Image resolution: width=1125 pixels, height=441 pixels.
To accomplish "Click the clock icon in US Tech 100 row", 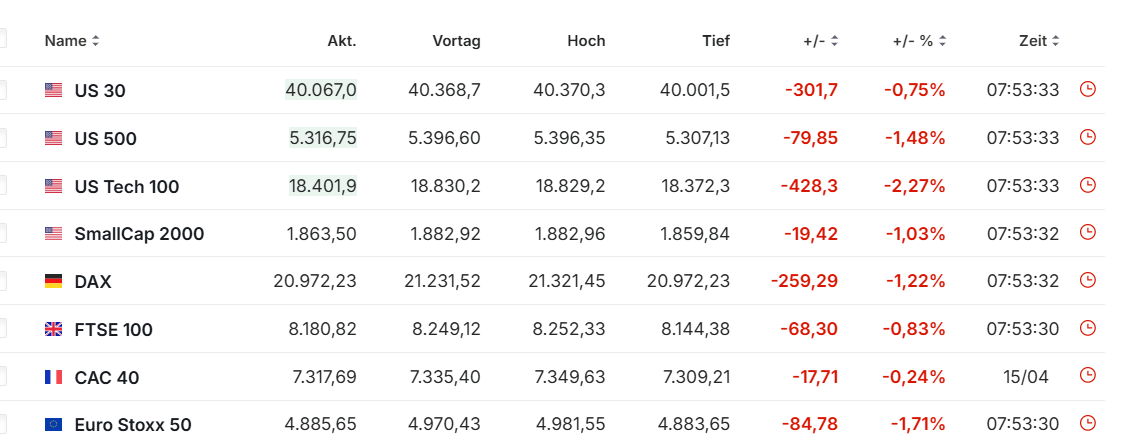I will coord(1088,185).
